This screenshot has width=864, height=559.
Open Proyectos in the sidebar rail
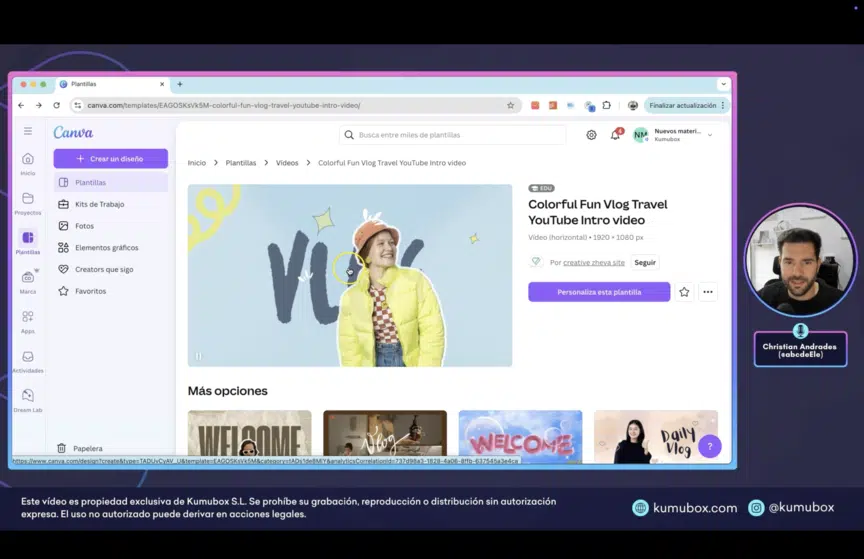click(x=28, y=203)
